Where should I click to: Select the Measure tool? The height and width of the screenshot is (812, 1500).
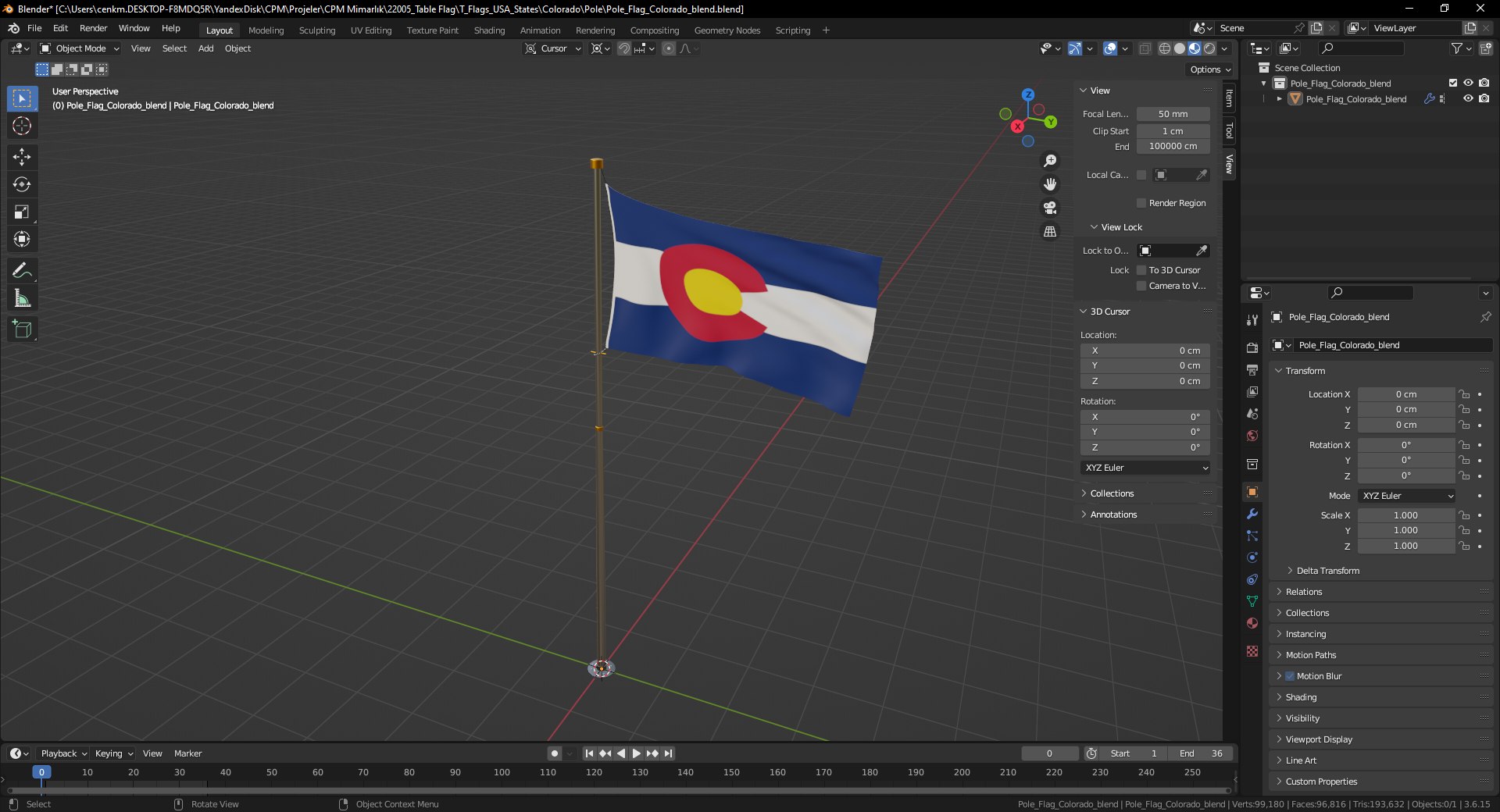coord(22,297)
